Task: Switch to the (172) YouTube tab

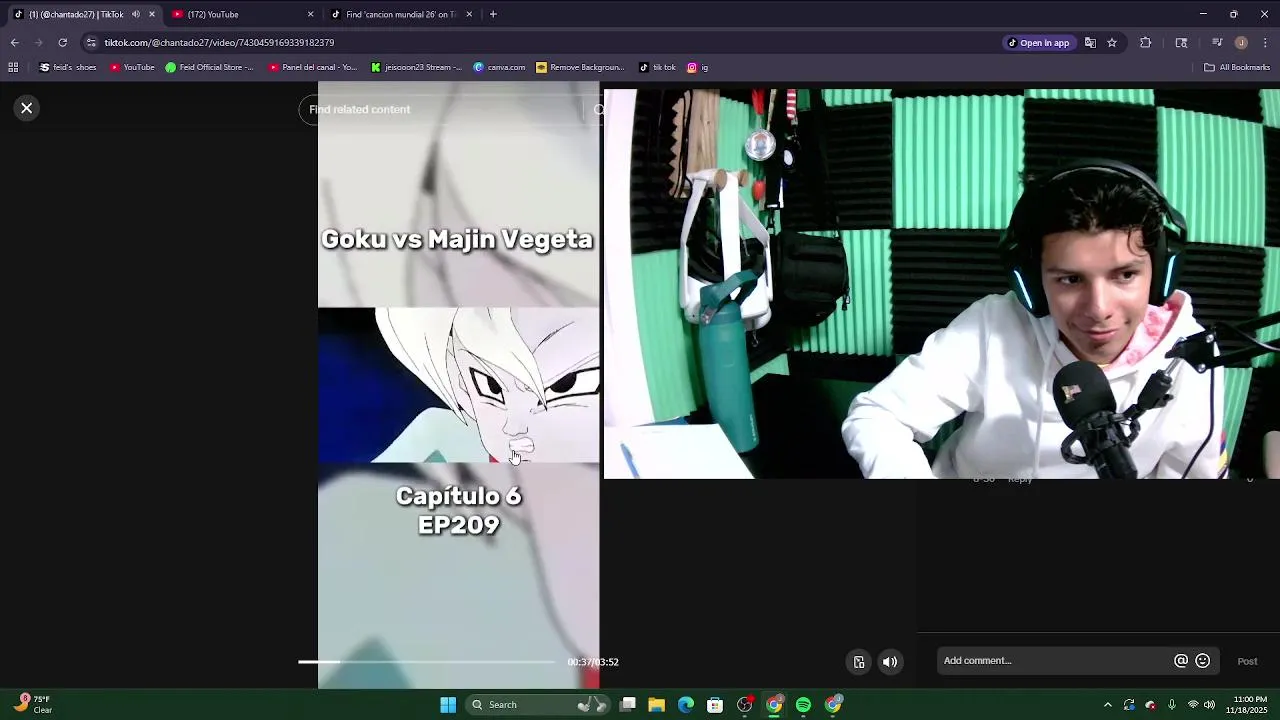Action: 242,14
